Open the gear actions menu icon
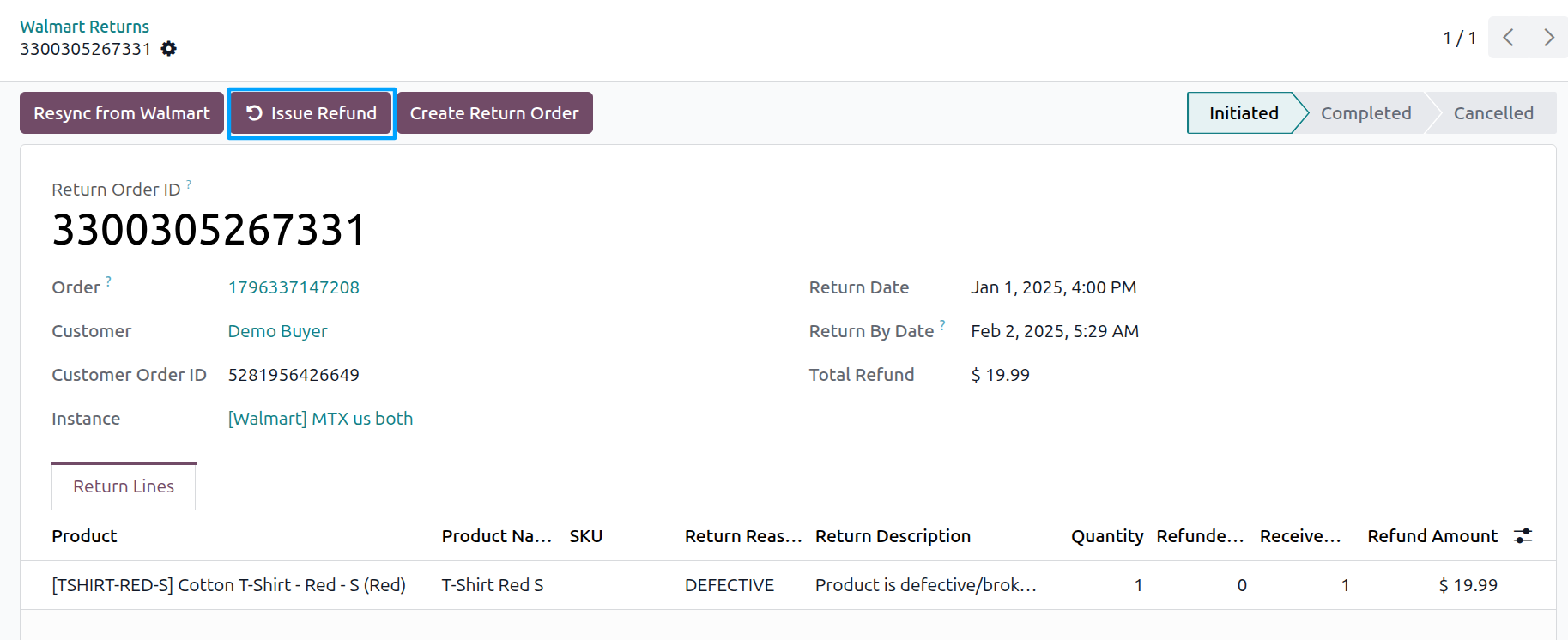Screen dimensions: 1568x640 click(169, 49)
